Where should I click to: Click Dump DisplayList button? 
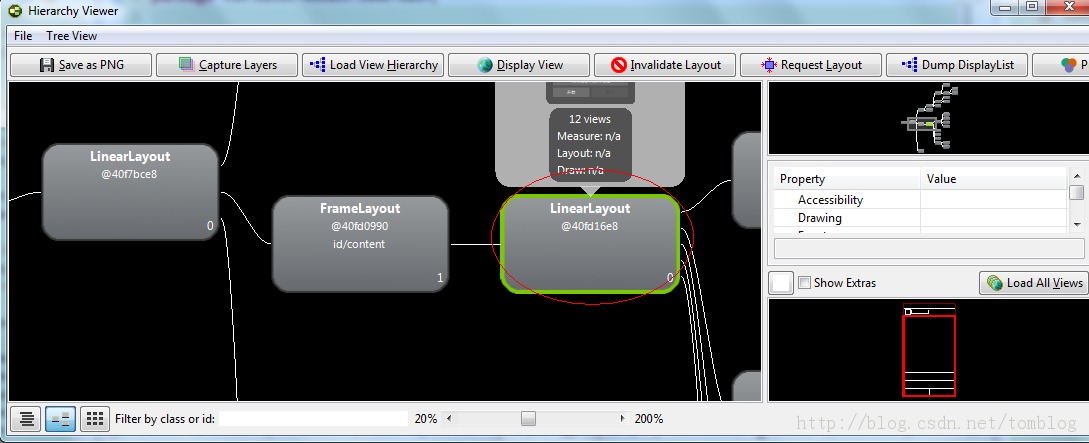click(958, 65)
